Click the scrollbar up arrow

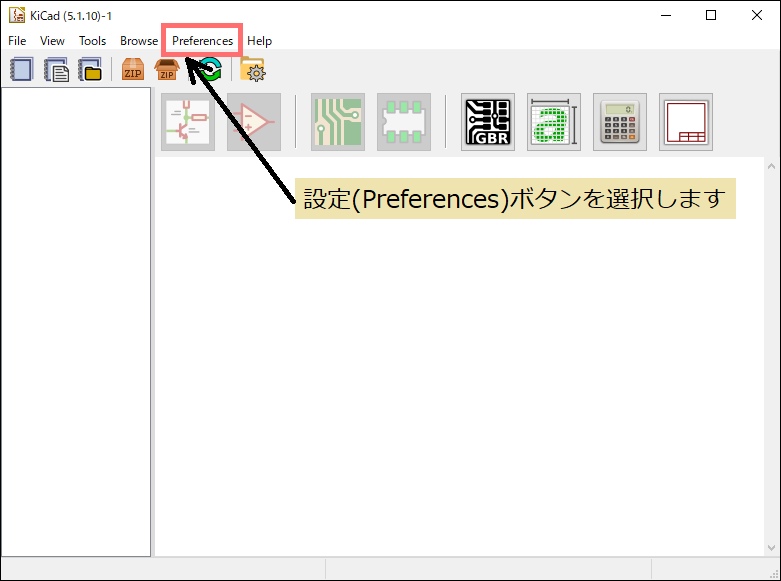click(x=772, y=166)
